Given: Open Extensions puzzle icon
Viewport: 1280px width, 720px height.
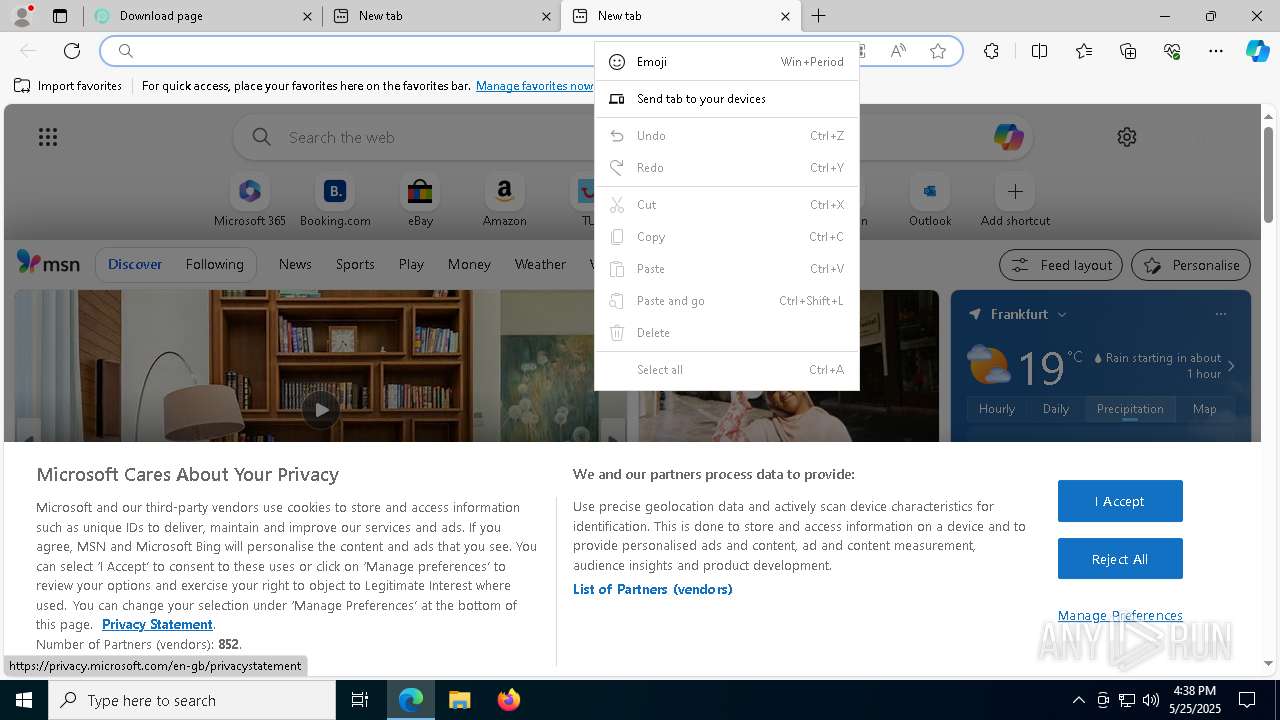Looking at the screenshot, I should [x=991, y=51].
